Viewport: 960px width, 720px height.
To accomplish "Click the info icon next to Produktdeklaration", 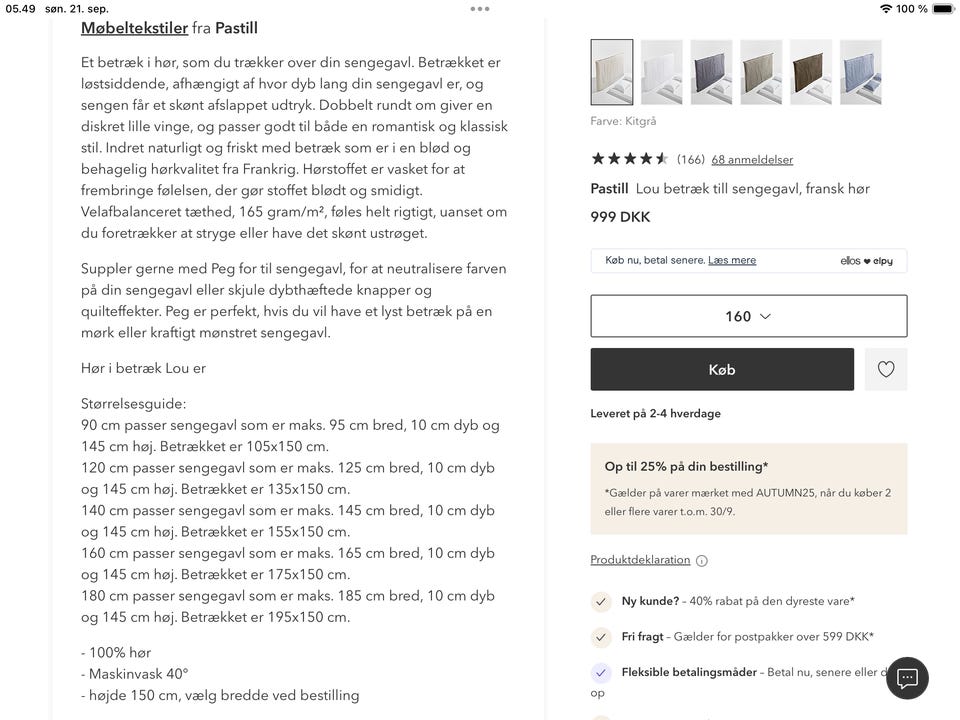I will (x=702, y=560).
